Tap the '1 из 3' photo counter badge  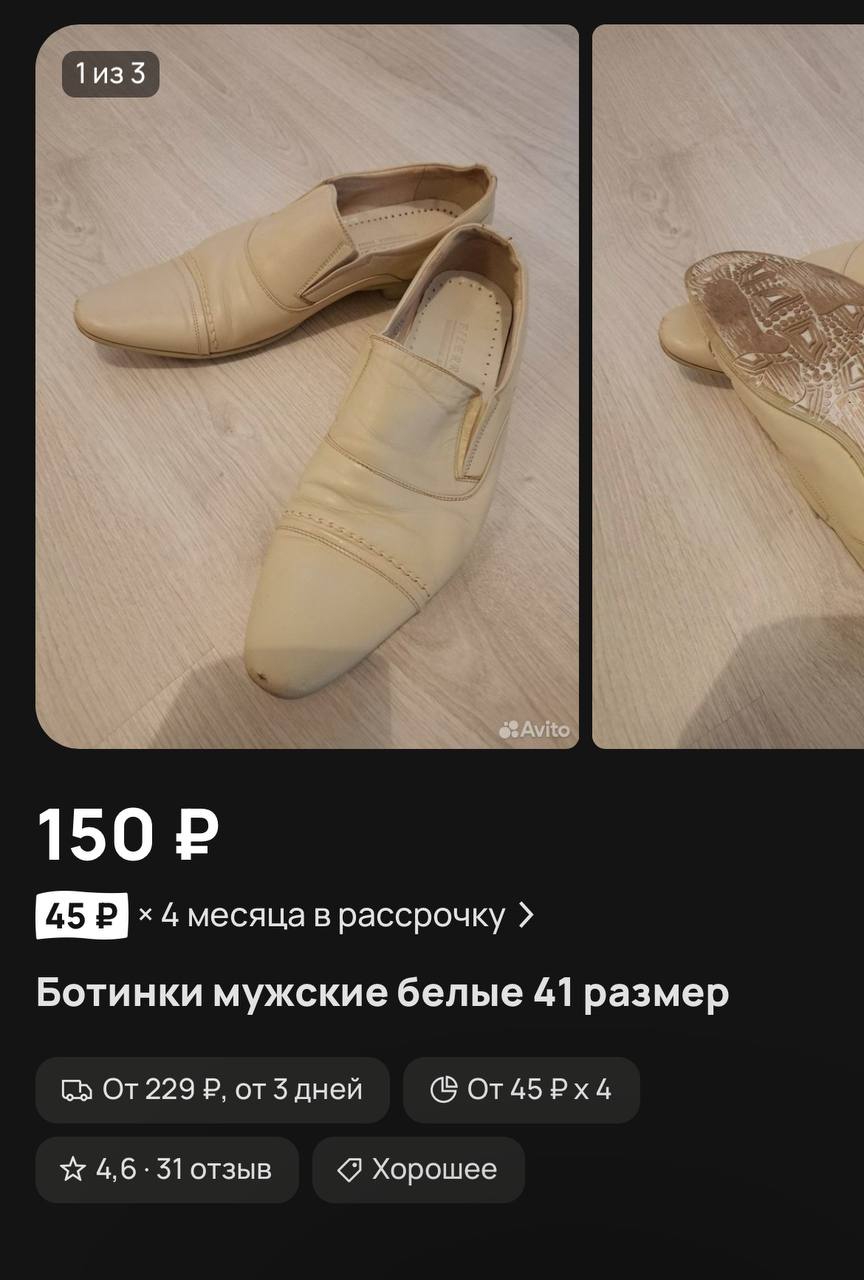coord(111,73)
